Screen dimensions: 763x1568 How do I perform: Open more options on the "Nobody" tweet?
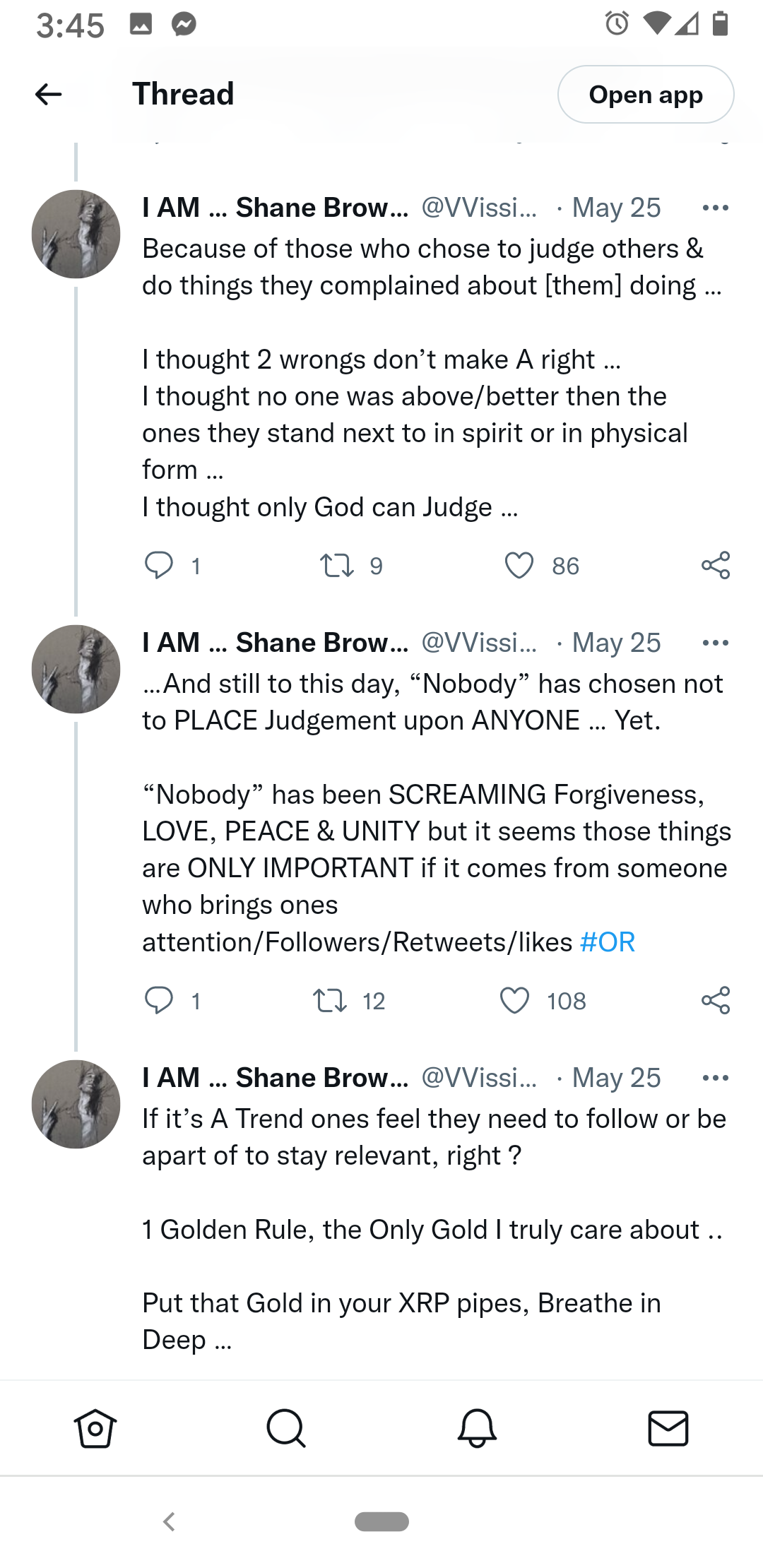(715, 643)
